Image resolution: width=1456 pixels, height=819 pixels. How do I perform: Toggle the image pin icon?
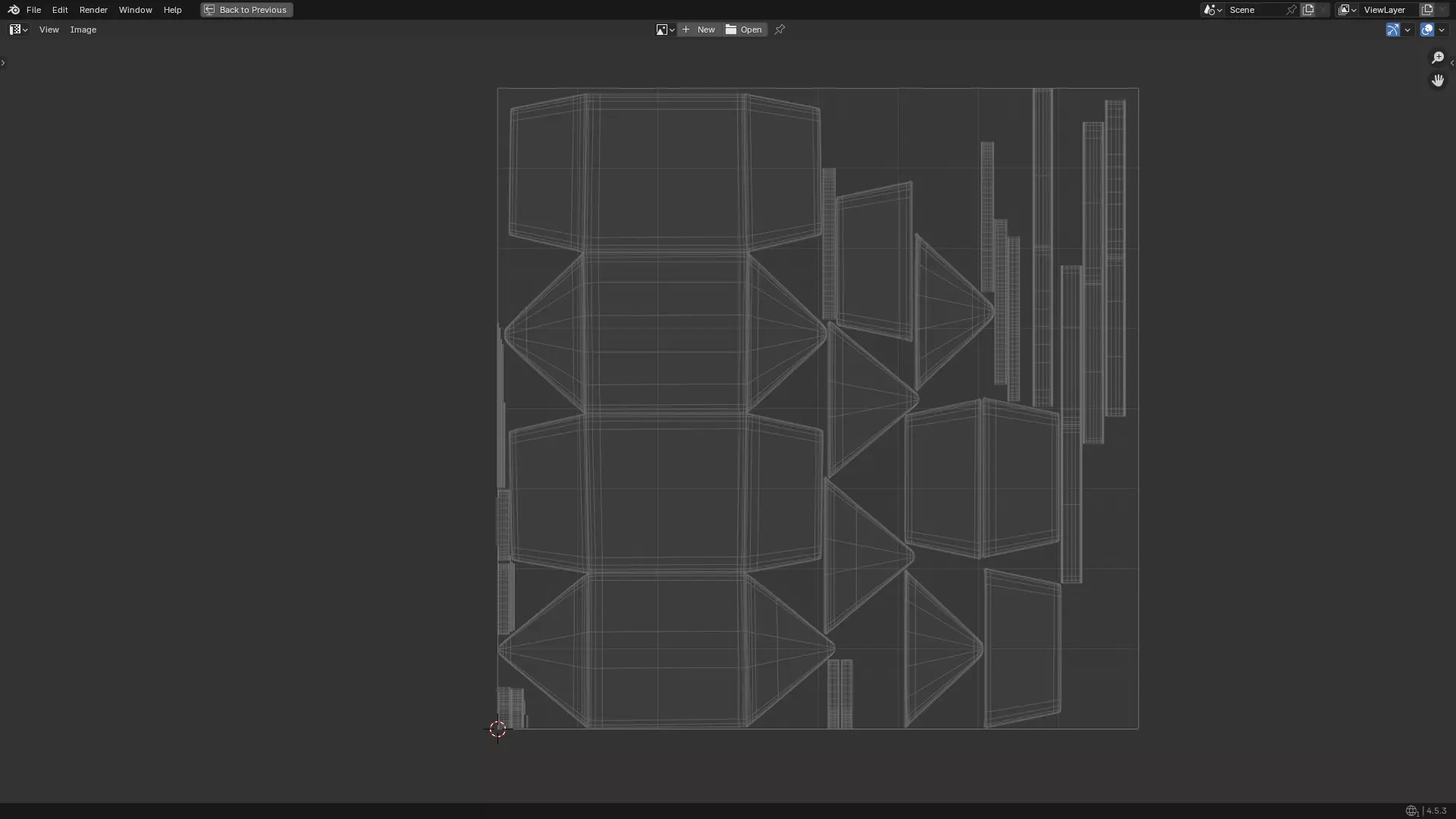(x=780, y=30)
